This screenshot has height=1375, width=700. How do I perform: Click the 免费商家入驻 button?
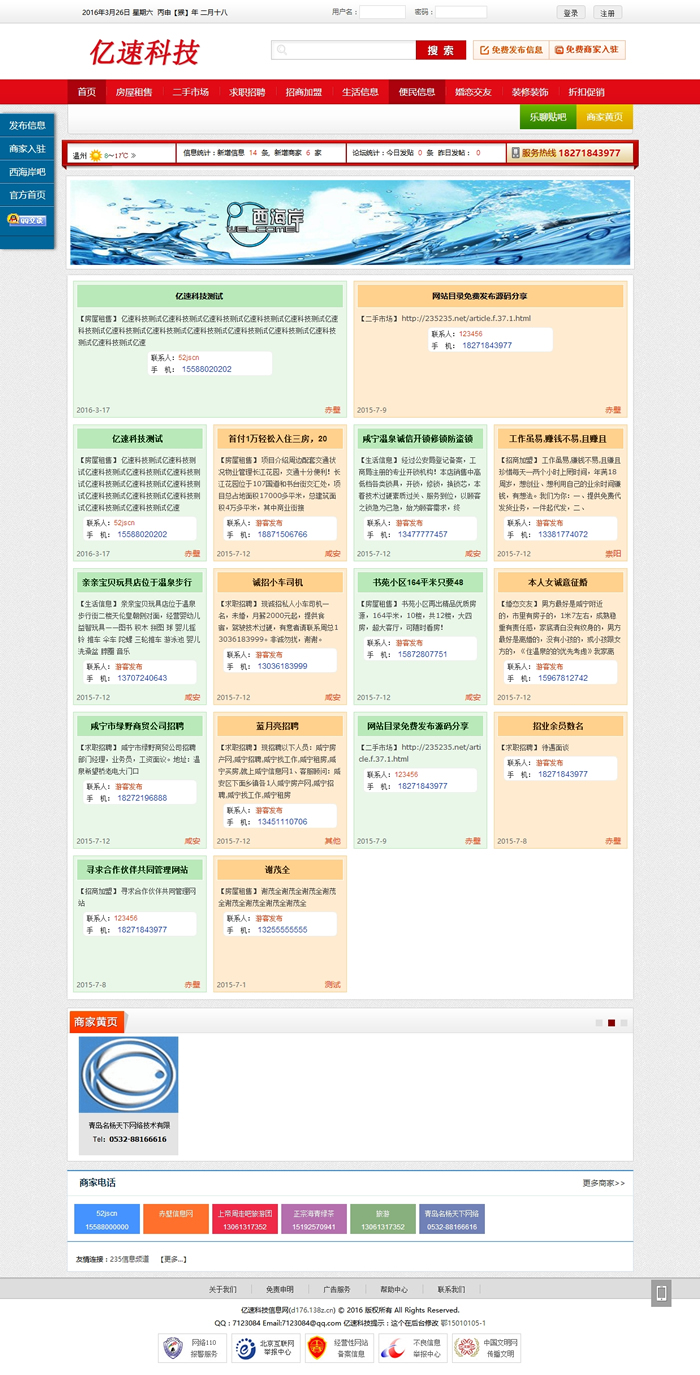point(588,50)
